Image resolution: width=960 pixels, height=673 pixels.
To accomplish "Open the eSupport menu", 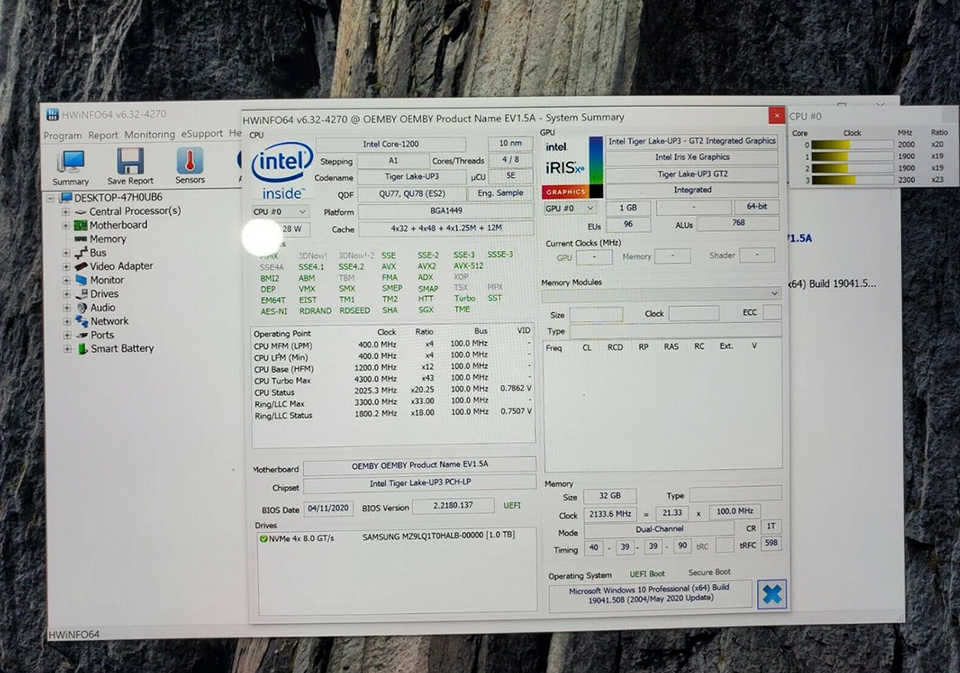I will 202,133.
